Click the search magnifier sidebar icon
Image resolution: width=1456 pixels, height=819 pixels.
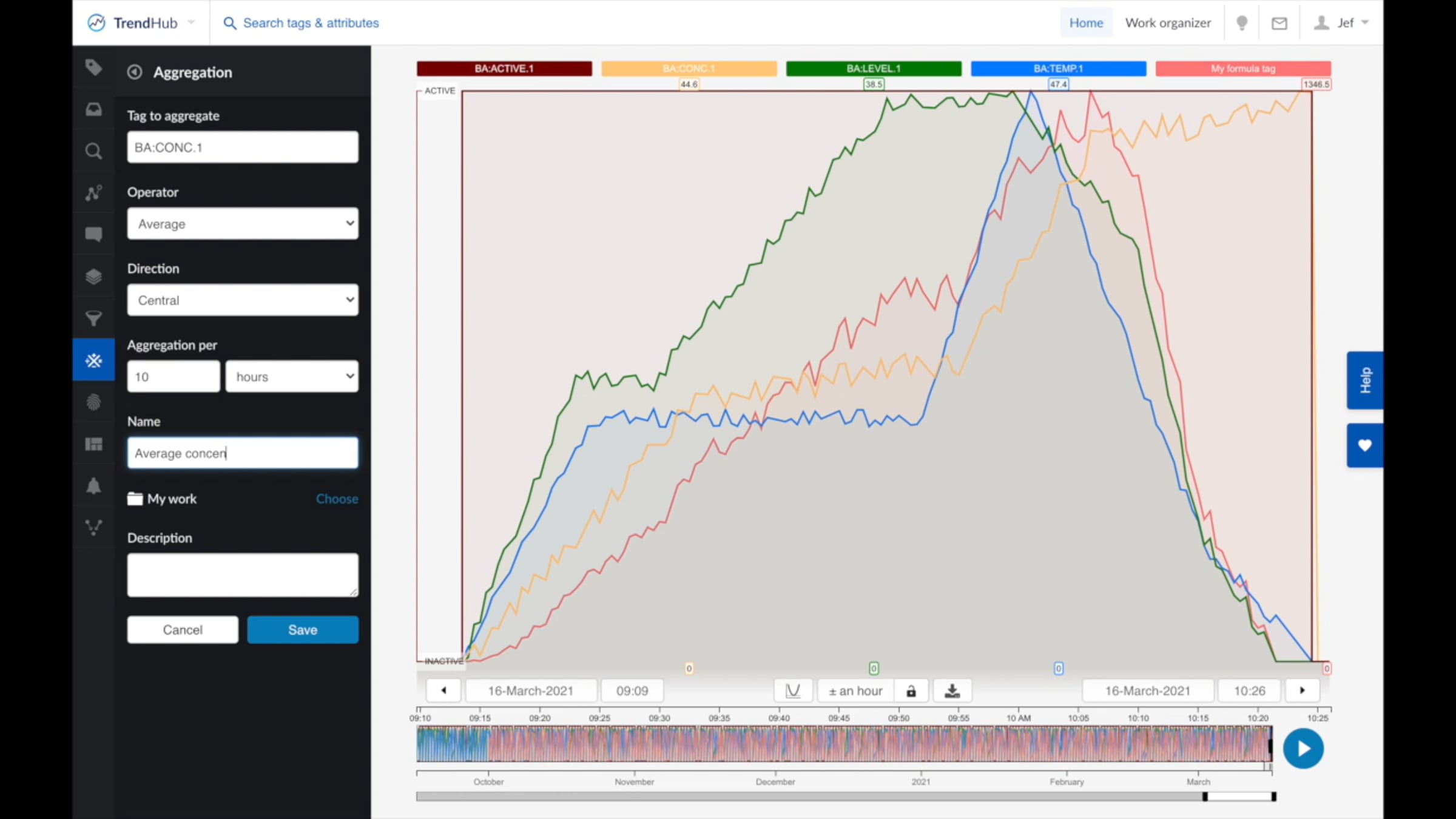tap(93, 151)
